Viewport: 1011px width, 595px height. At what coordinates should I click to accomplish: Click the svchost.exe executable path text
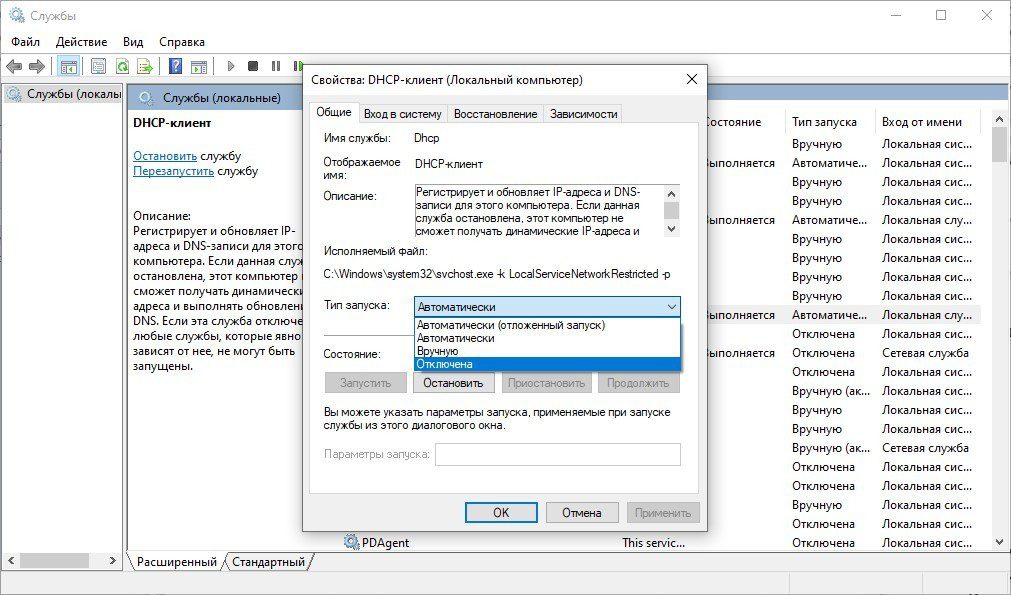coord(496,274)
